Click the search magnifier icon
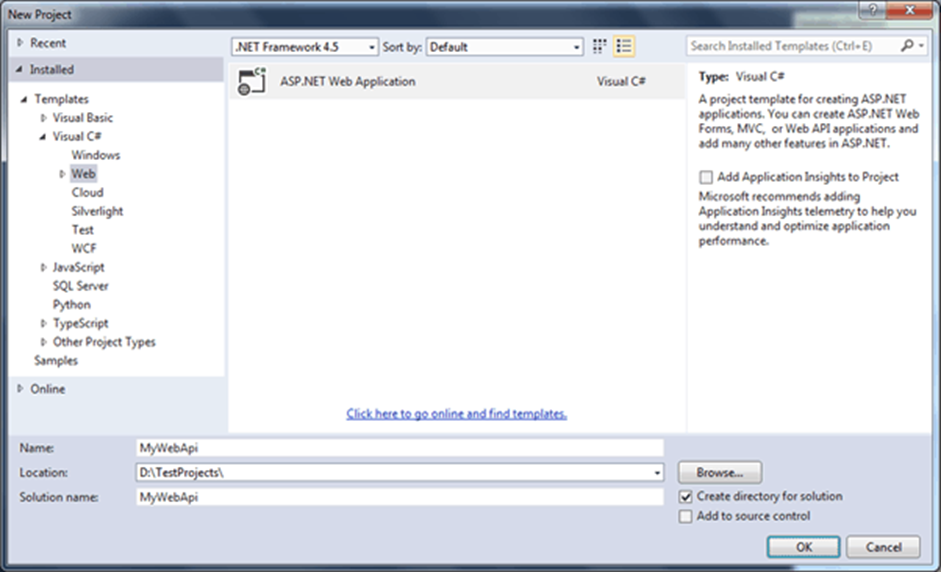This screenshot has width=941, height=572. [907, 46]
